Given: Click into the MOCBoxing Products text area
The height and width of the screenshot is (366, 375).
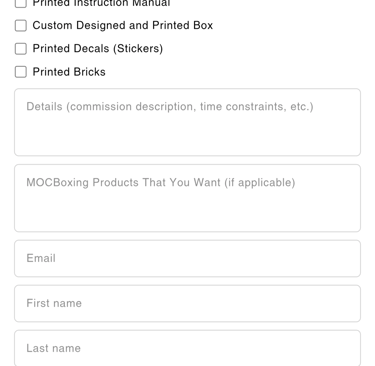Looking at the screenshot, I should coord(187,198).
